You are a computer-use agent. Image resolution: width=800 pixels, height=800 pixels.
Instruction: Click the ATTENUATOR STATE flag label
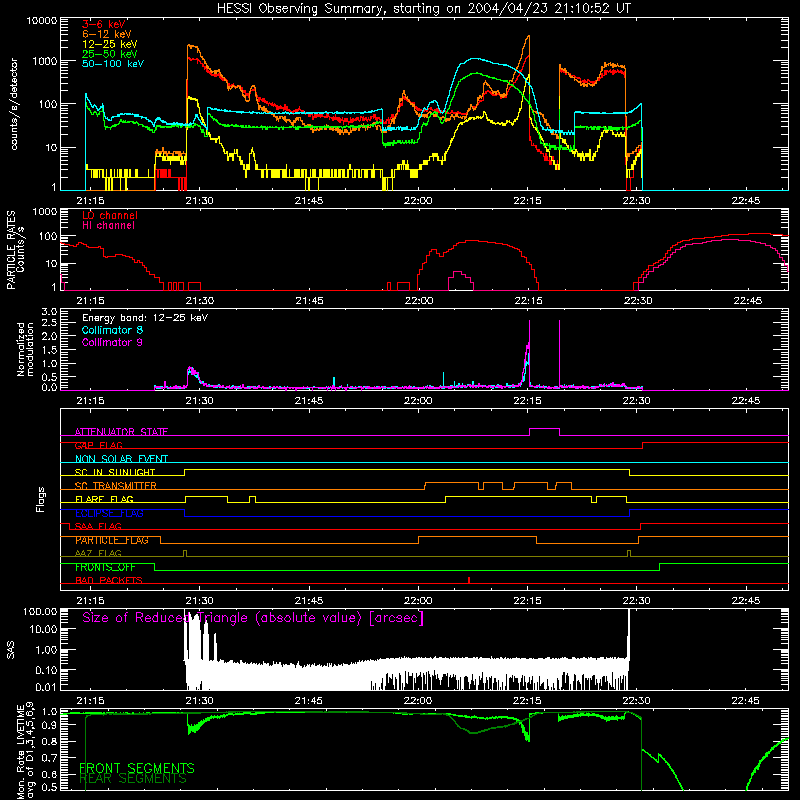click(x=121, y=432)
